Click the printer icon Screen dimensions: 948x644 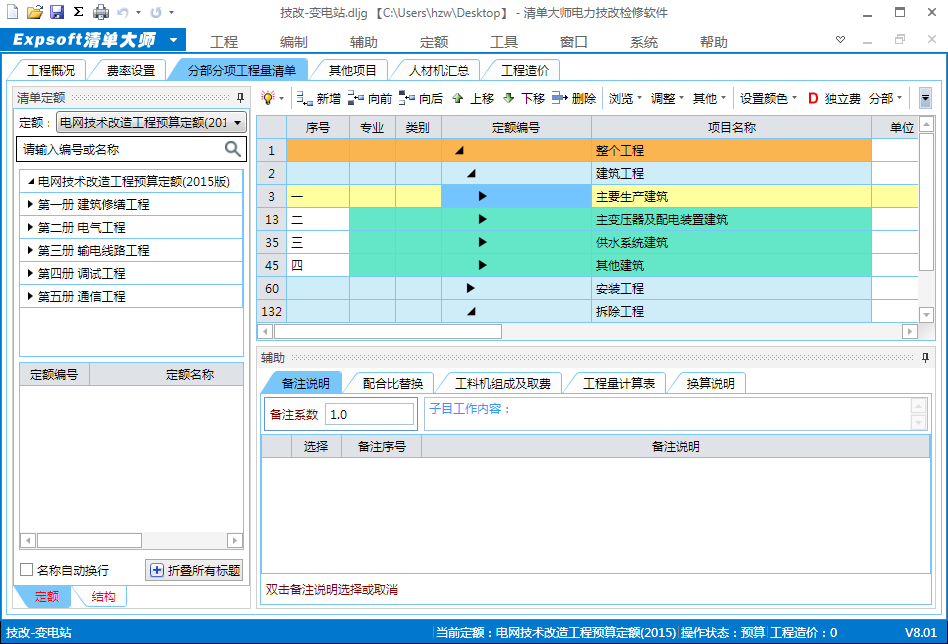click(101, 11)
